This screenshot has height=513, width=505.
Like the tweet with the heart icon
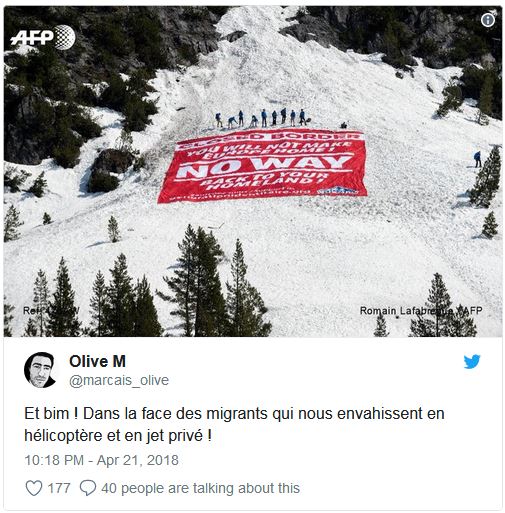coord(34,488)
